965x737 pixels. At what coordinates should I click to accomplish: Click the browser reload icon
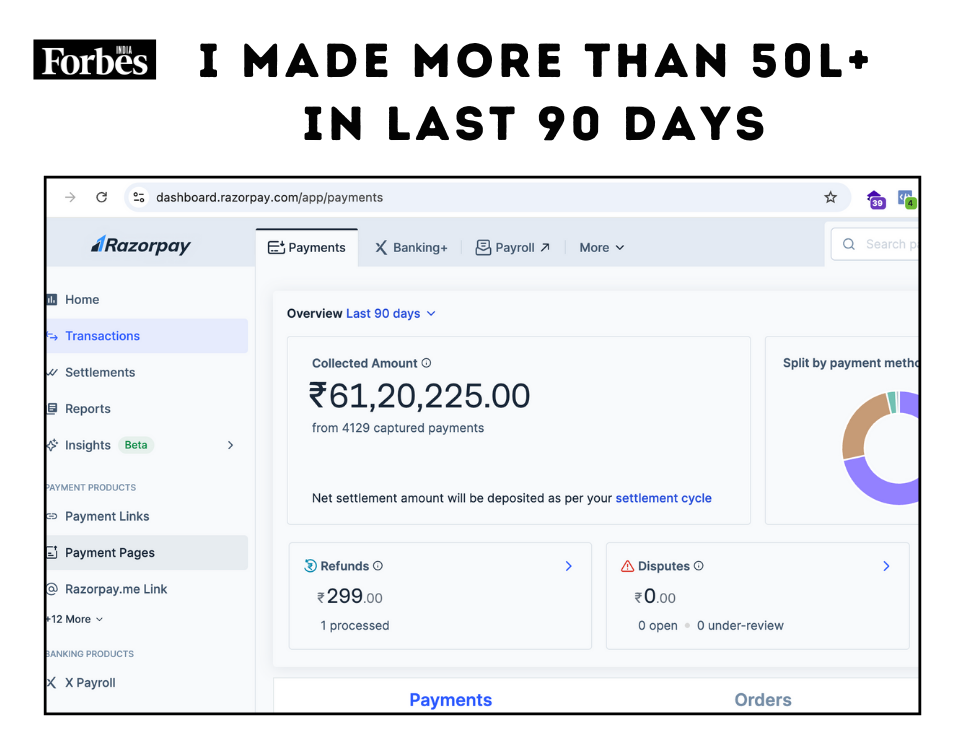tap(101, 197)
